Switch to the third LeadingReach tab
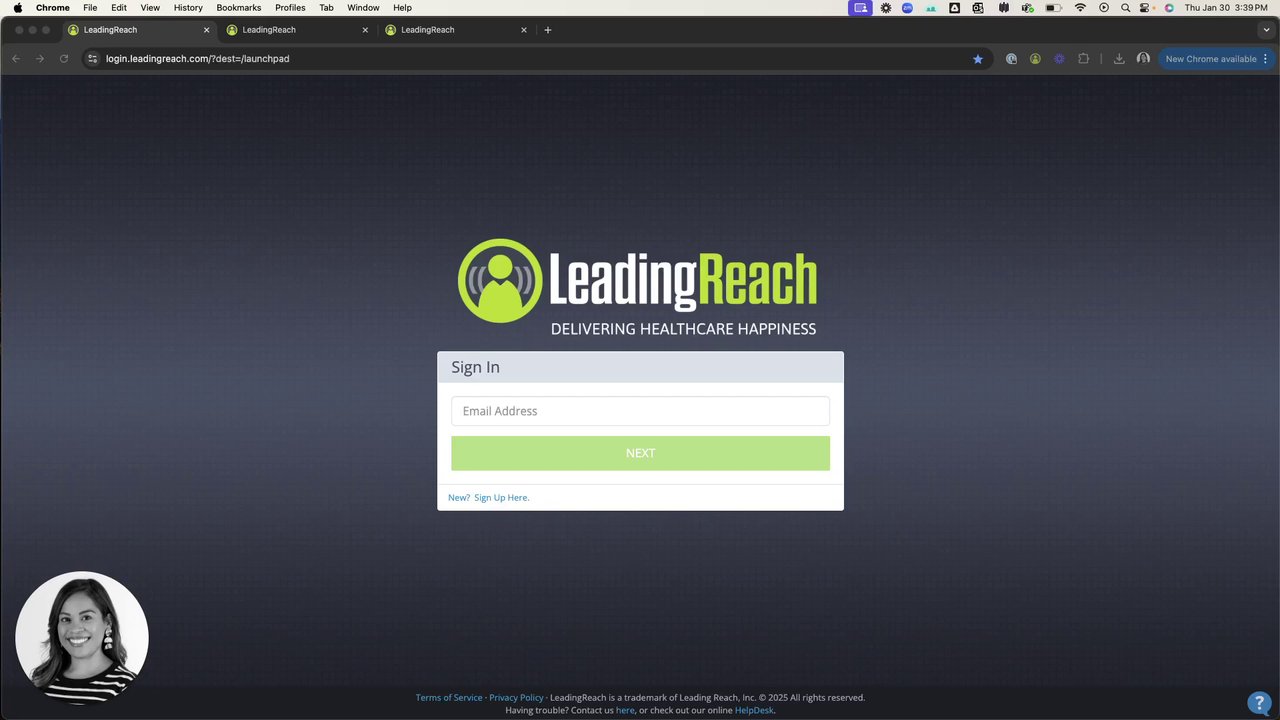This screenshot has height=720, width=1280. tap(457, 30)
